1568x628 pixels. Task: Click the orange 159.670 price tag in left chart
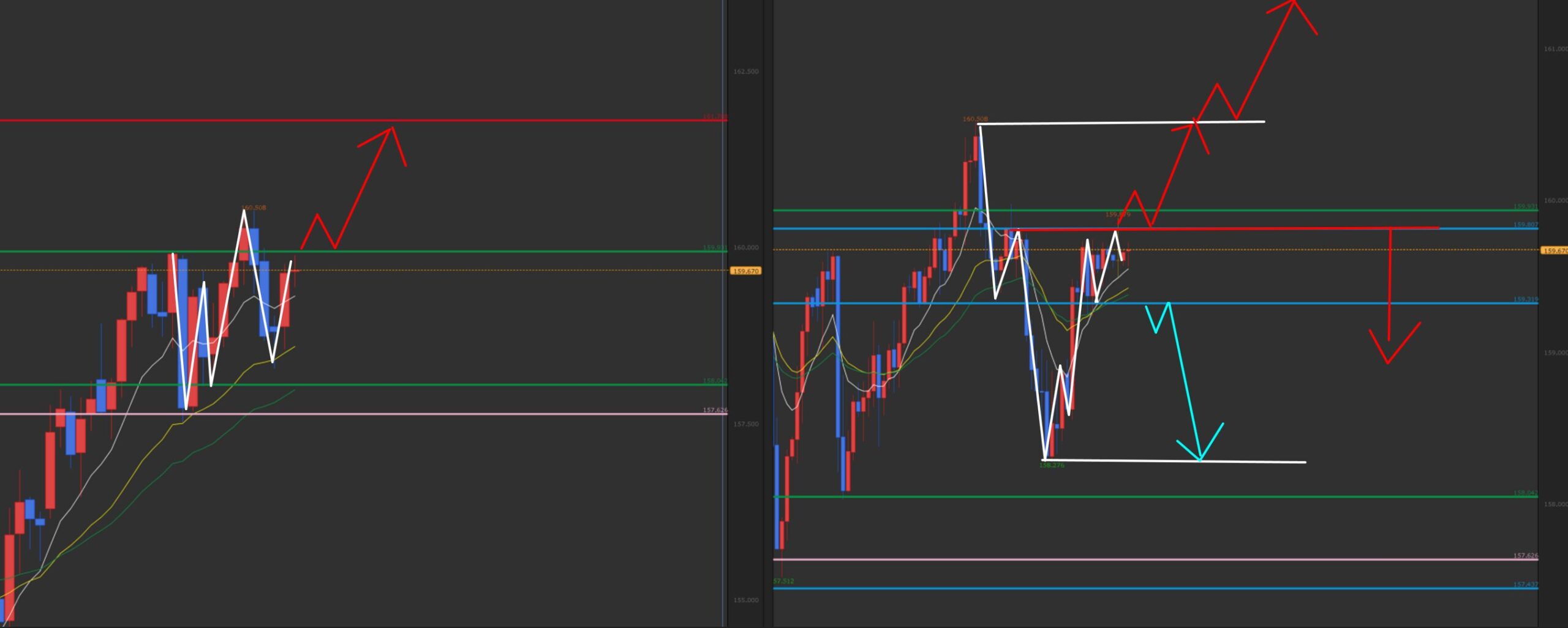[x=745, y=271]
